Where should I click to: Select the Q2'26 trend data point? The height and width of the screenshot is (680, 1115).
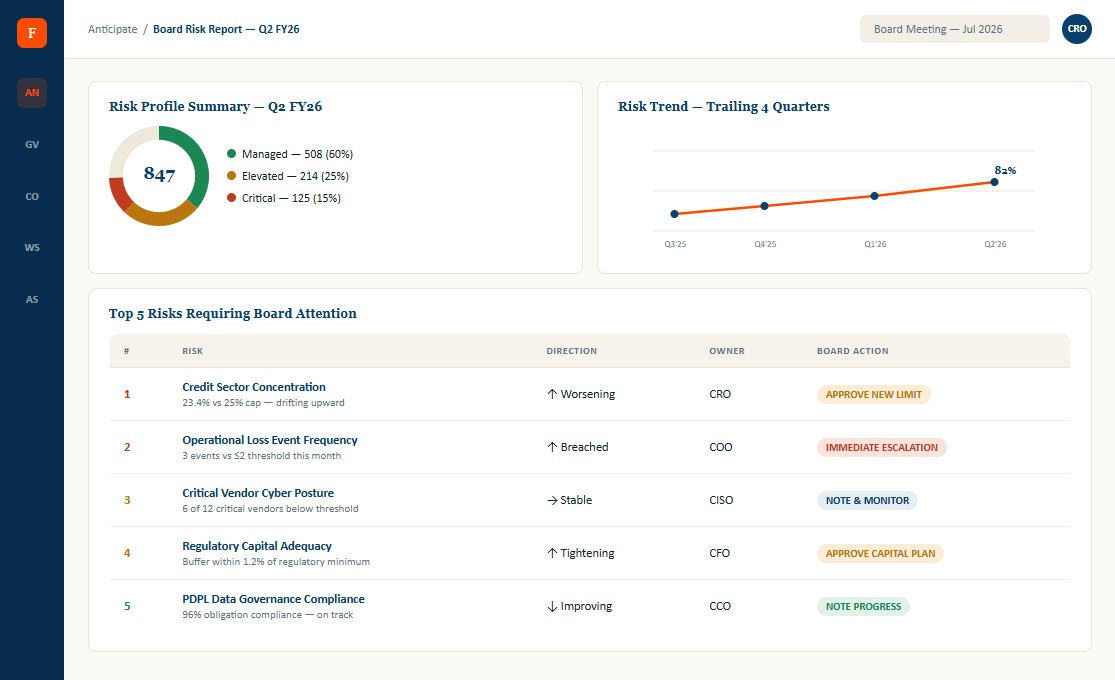pyautogui.click(x=994, y=182)
